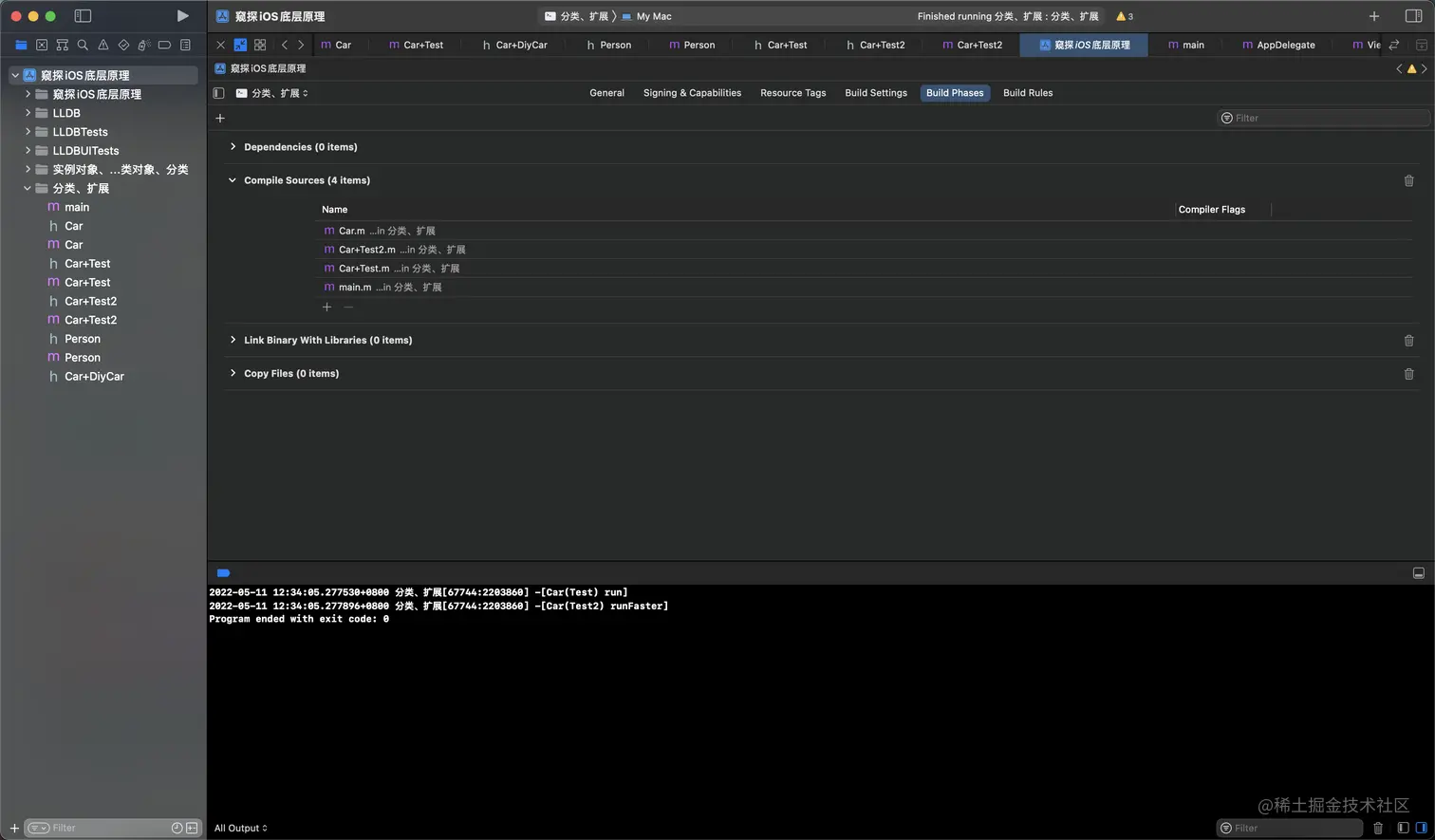Screen dimensions: 1435x840
Task: Click the plus Library button in toolbar
Action: coord(1373,16)
